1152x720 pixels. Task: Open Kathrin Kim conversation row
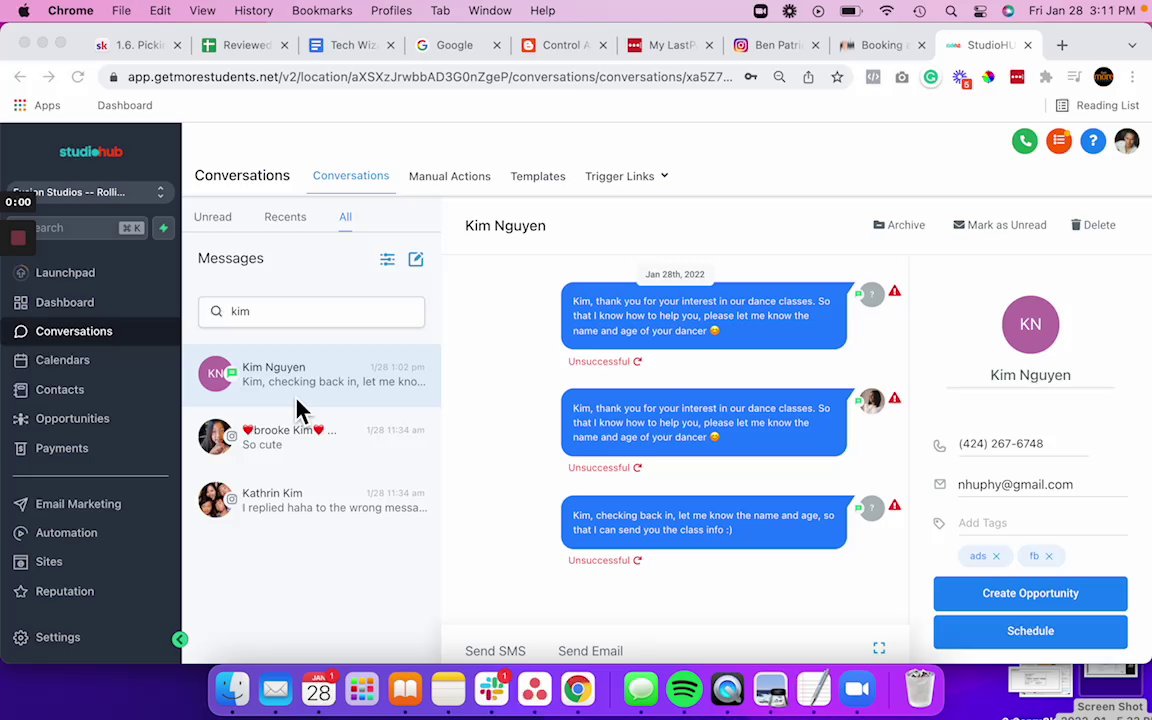click(x=312, y=500)
